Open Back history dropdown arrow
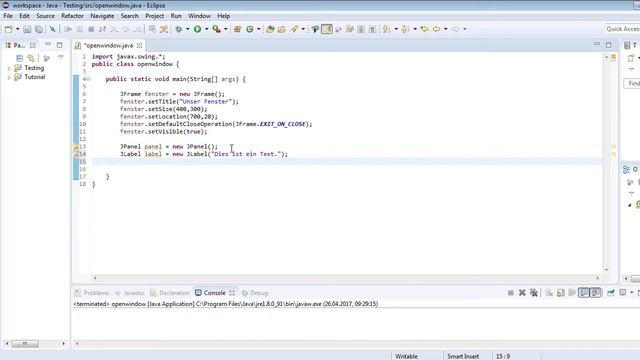This screenshot has height=360, width=640. click(446, 29)
